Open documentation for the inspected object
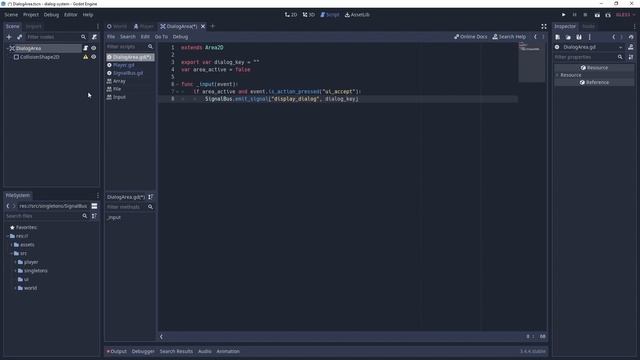640x360 pixels. pos(631,47)
